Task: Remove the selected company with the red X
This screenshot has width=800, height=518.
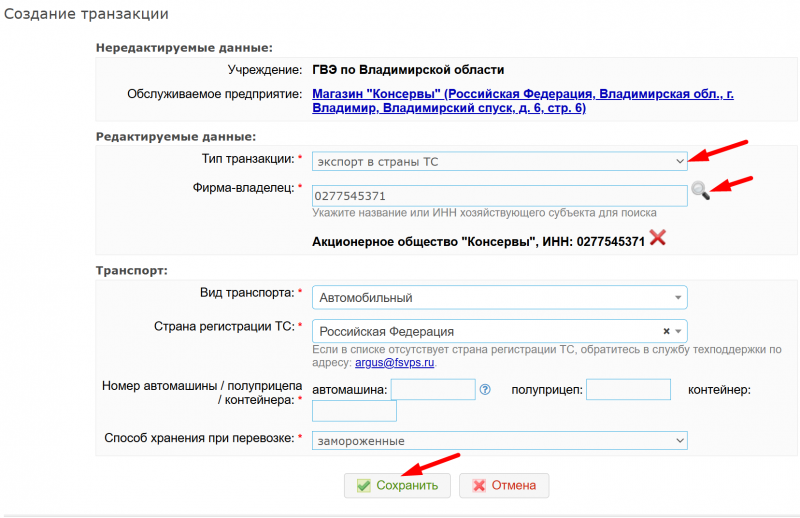Action: [657, 238]
